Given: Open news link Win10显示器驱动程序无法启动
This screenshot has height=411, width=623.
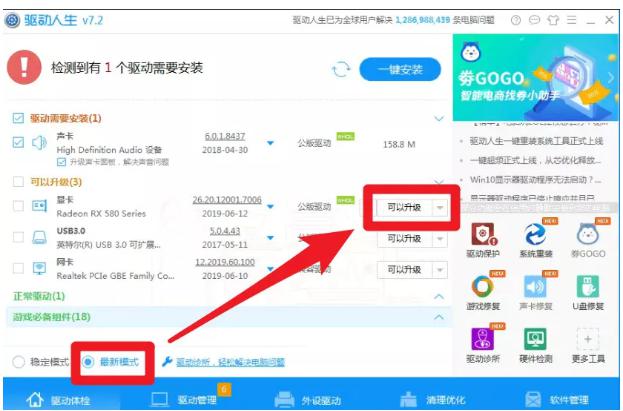Looking at the screenshot, I should click(x=535, y=180).
